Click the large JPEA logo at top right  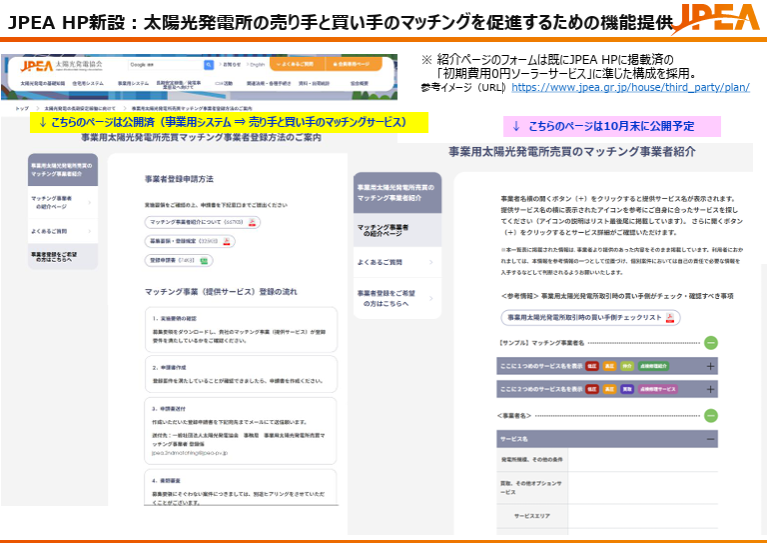pos(713,20)
